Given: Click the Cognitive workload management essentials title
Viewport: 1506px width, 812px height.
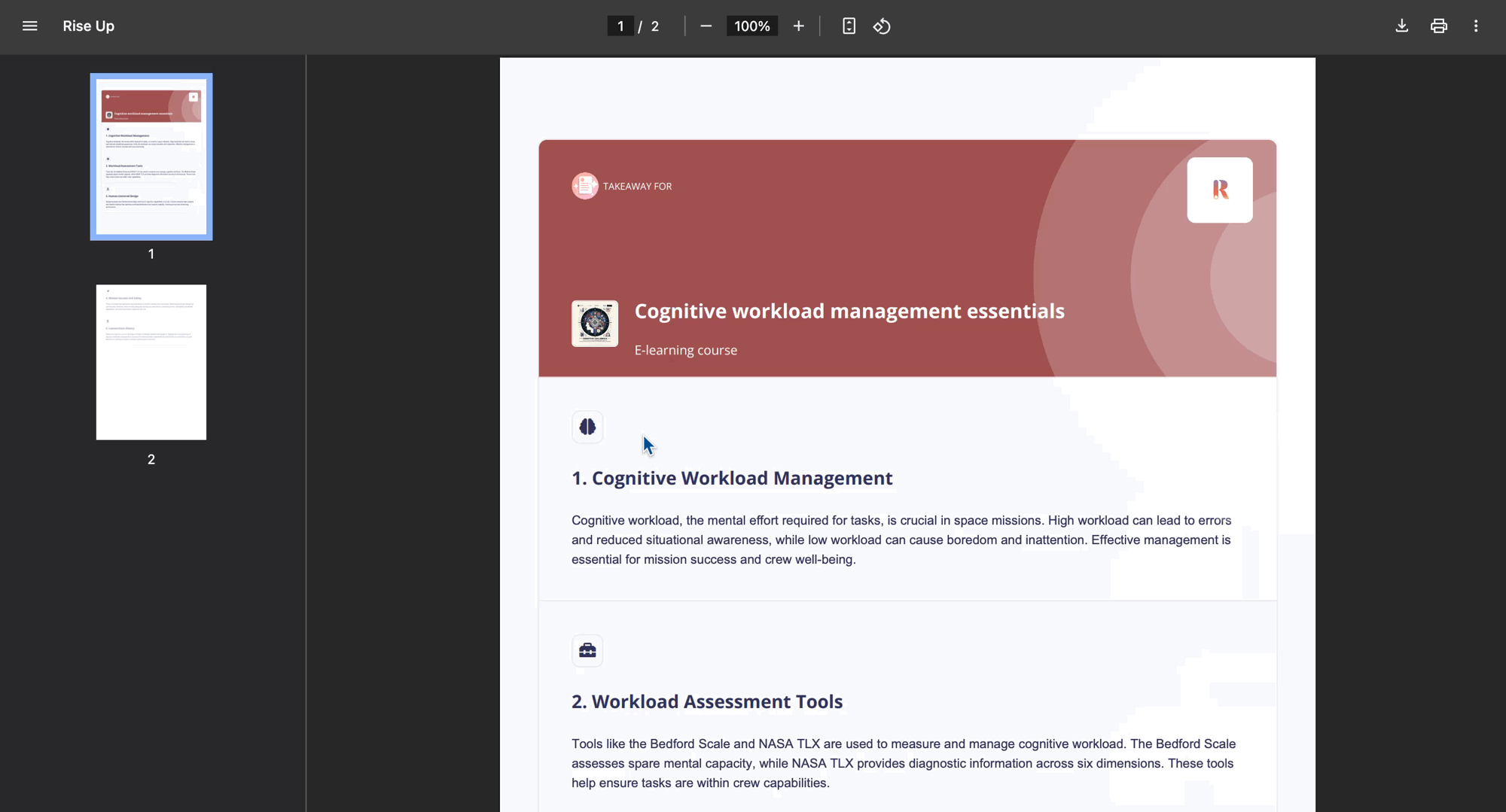Looking at the screenshot, I should [x=849, y=311].
